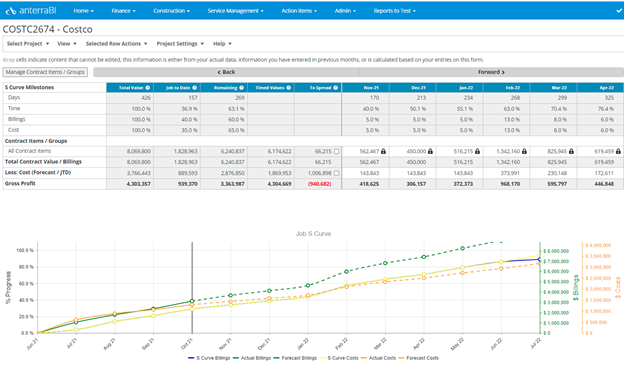Open the Home dropdown menu
This screenshot has height=365, width=624.
click(x=84, y=11)
